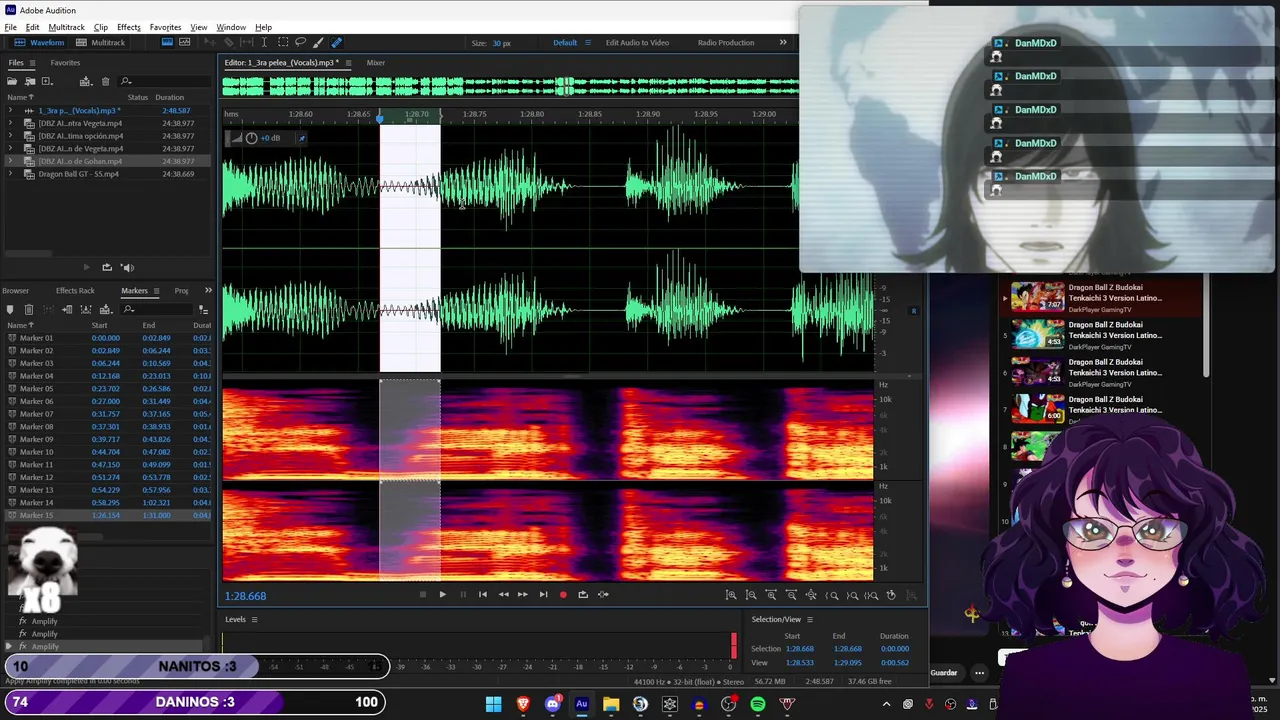Image resolution: width=1280 pixels, height=720 pixels.
Task: Delete selected marker trash icon in Markers panel
Action: [29, 310]
